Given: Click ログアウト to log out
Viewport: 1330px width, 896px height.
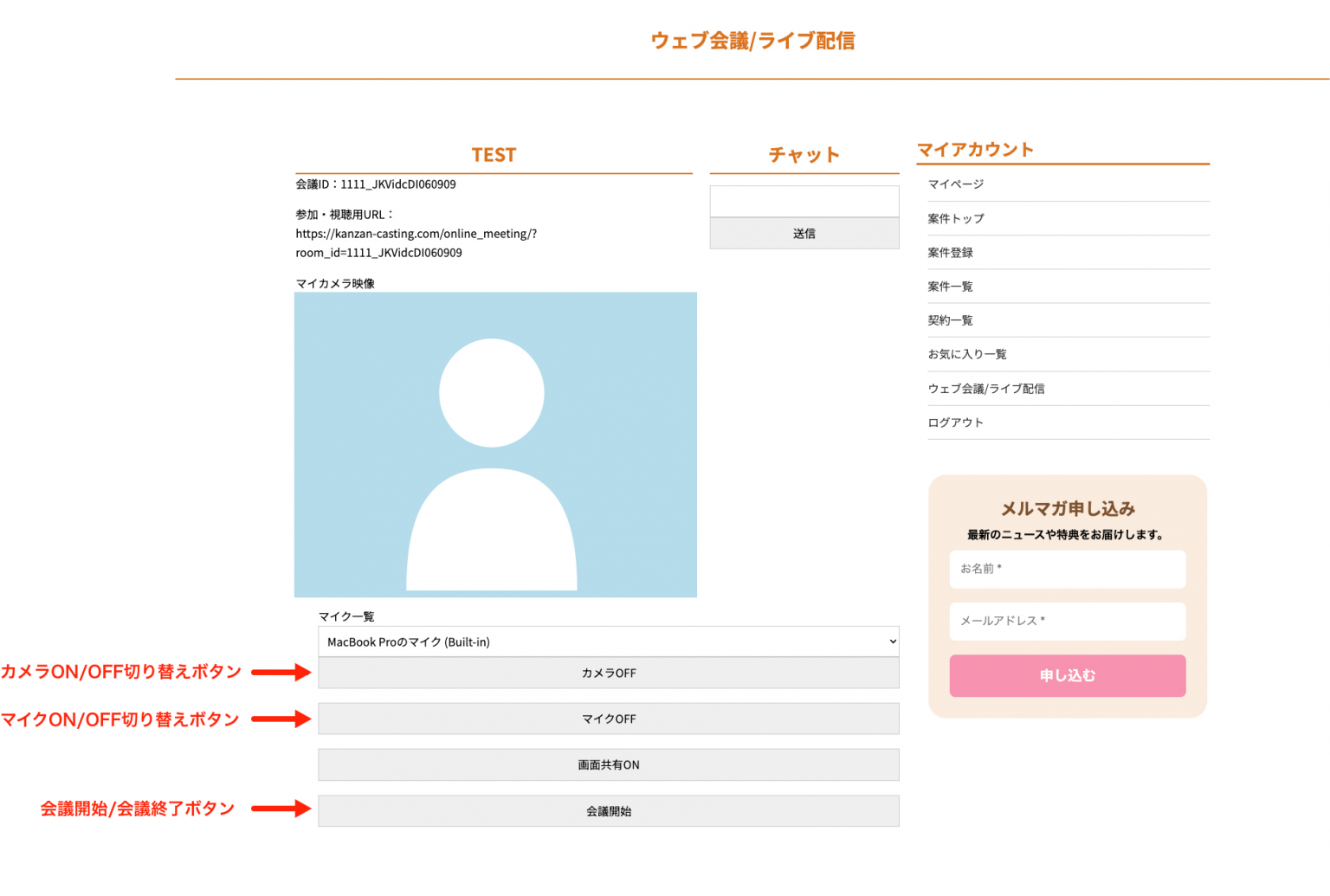Looking at the screenshot, I should 956,422.
